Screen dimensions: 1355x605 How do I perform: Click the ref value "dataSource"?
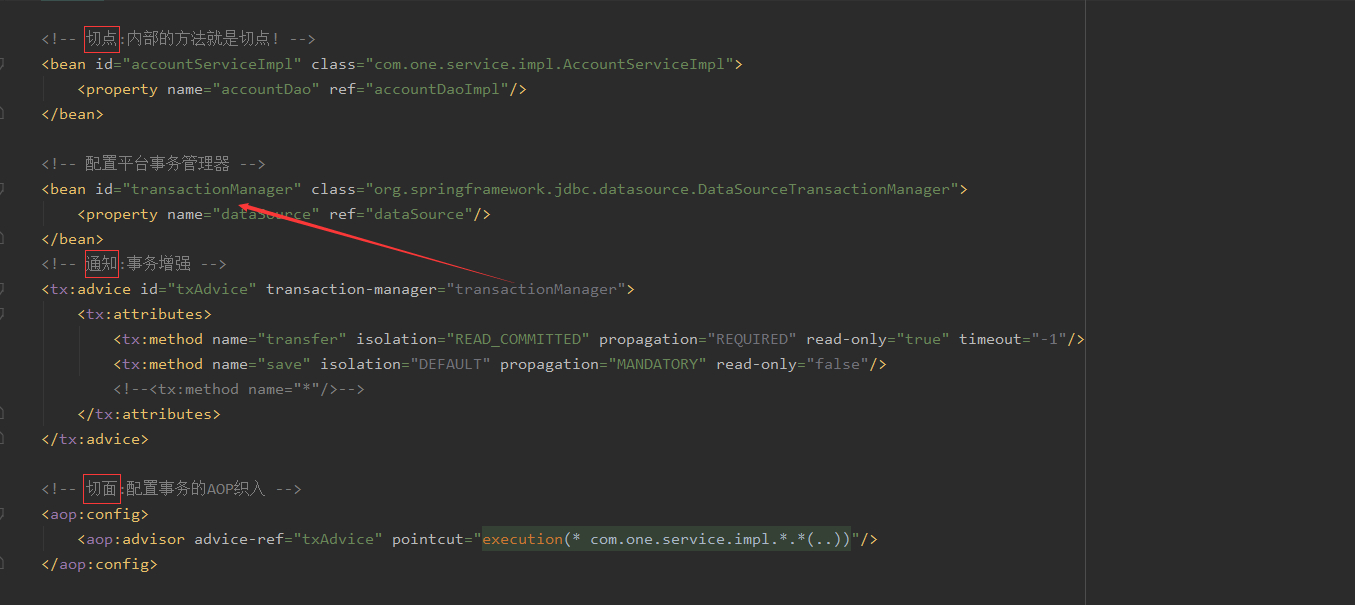click(417, 214)
